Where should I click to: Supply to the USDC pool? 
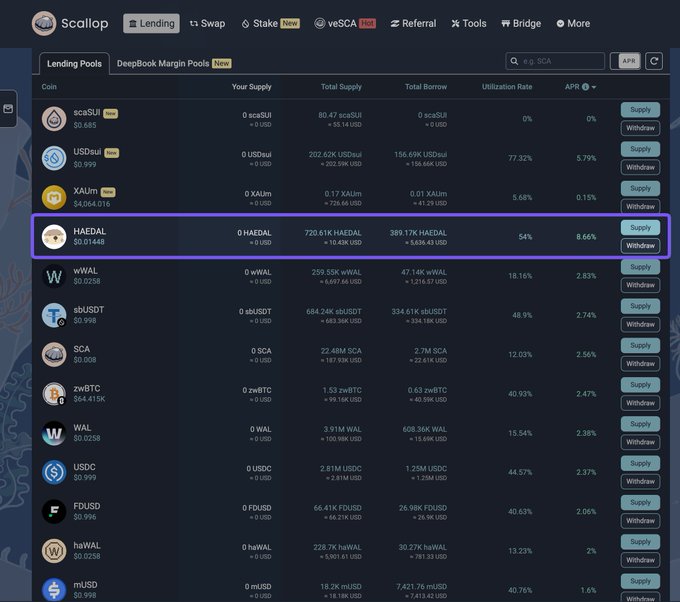(x=640, y=463)
